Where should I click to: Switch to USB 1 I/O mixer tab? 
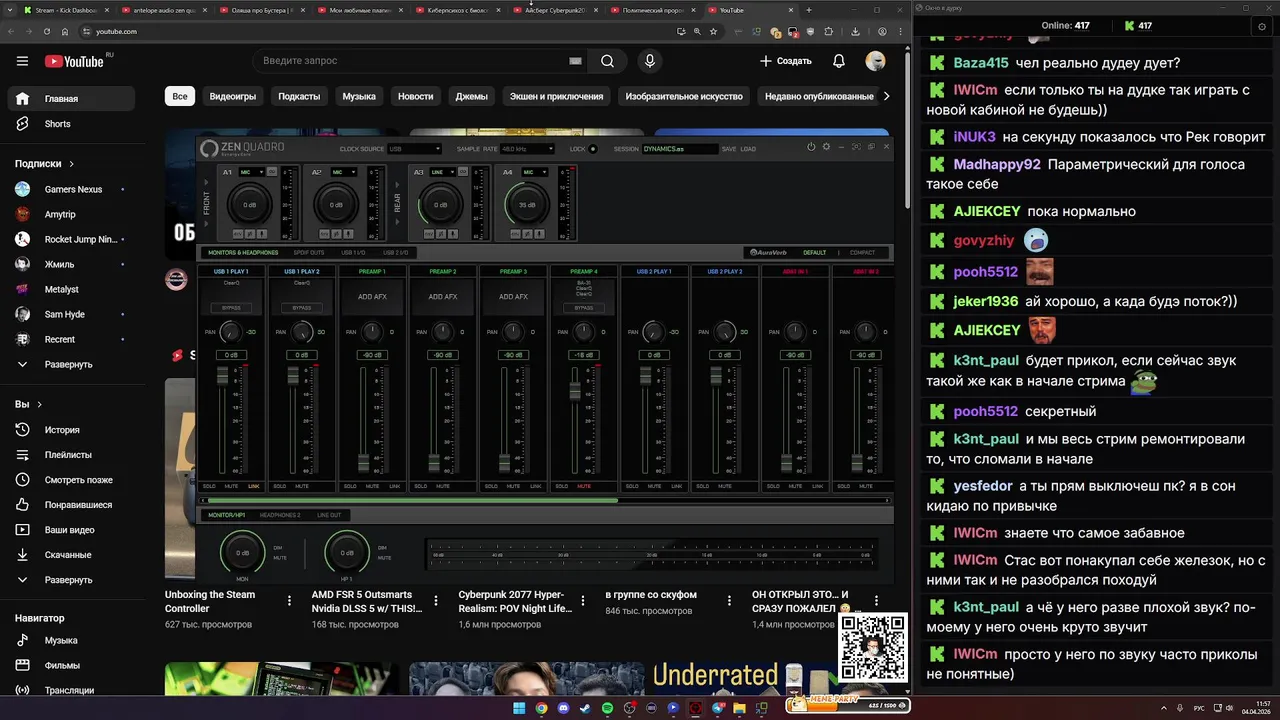tap(353, 252)
